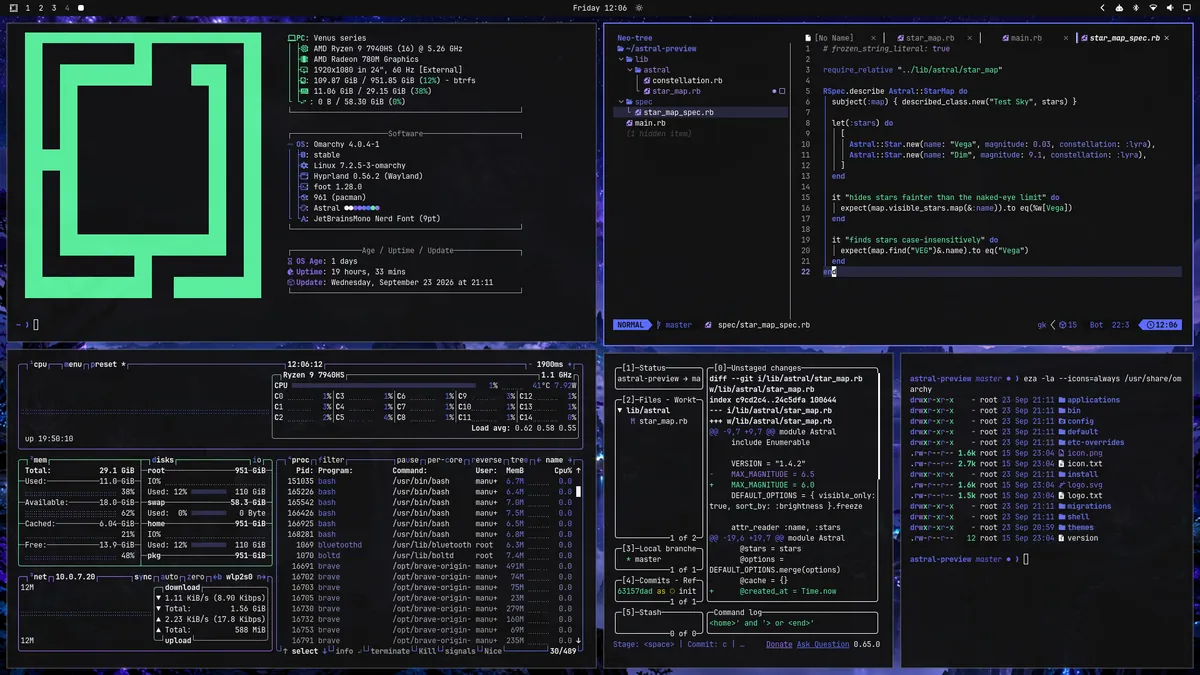
Task: Click Kill in btop footer
Action: [426, 651]
